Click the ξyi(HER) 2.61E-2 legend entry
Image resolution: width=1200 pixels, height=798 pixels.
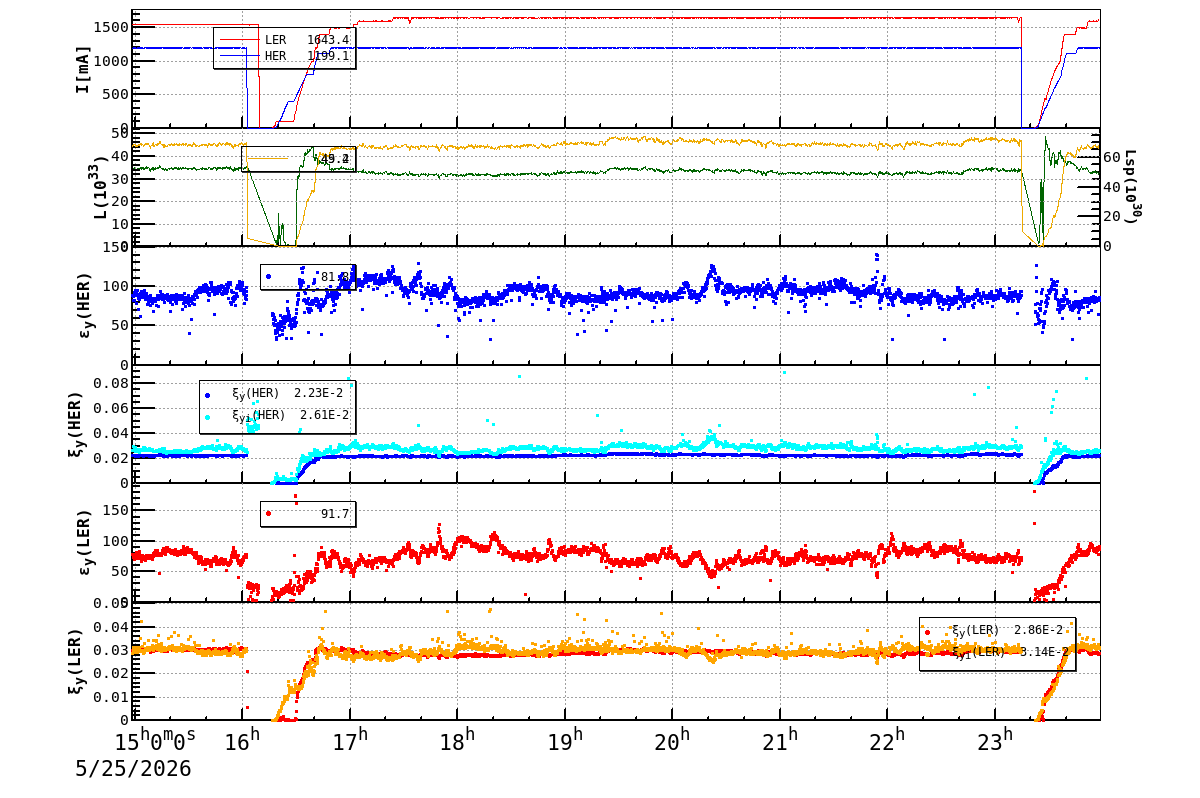click(x=276, y=415)
